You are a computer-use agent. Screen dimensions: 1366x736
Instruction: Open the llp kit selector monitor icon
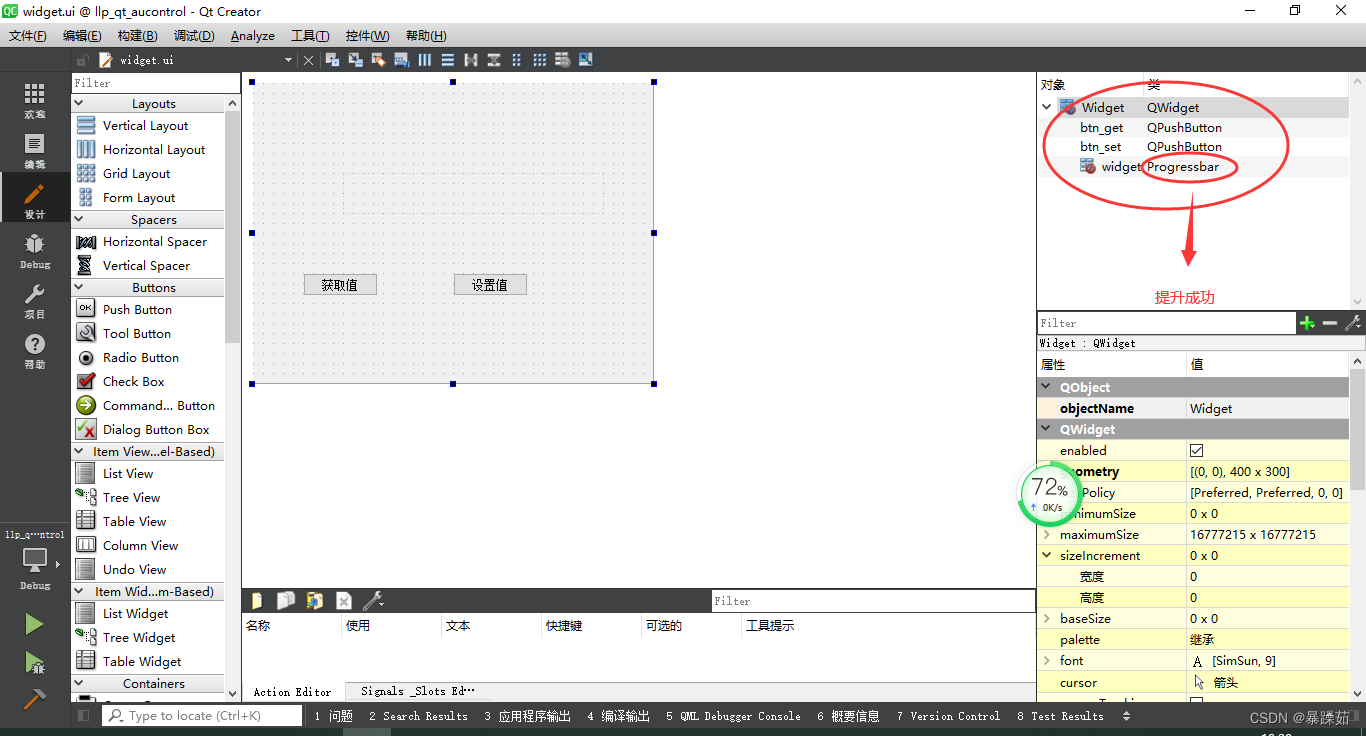(x=34, y=562)
